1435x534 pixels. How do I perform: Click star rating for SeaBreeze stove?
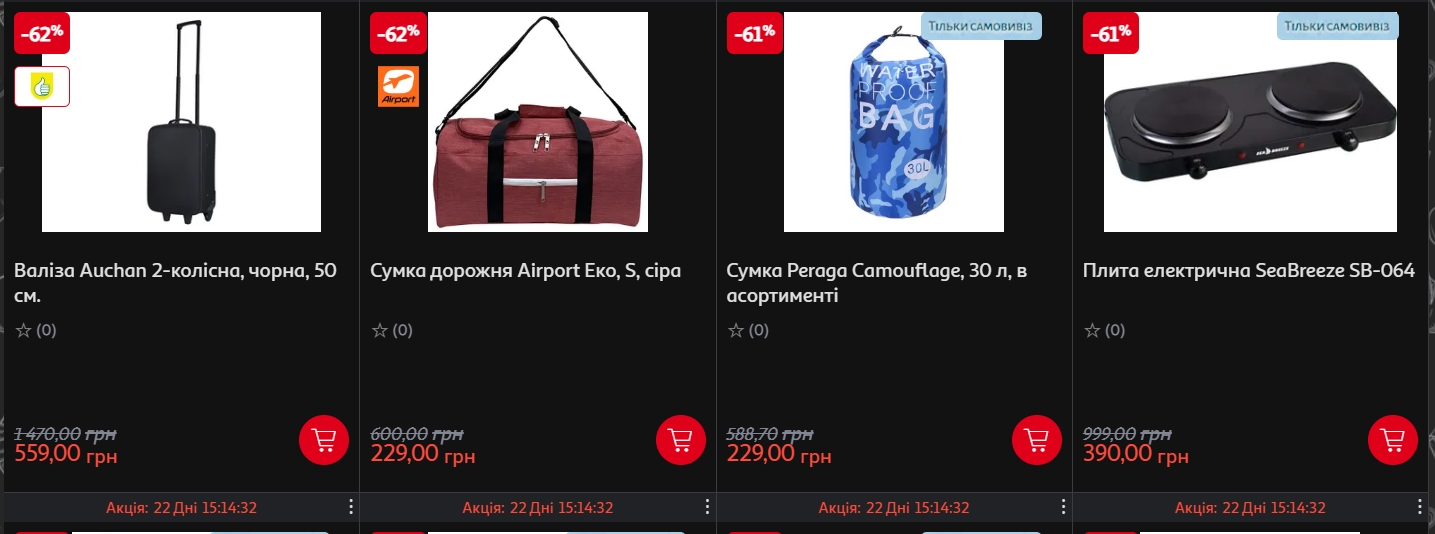tap(1093, 330)
